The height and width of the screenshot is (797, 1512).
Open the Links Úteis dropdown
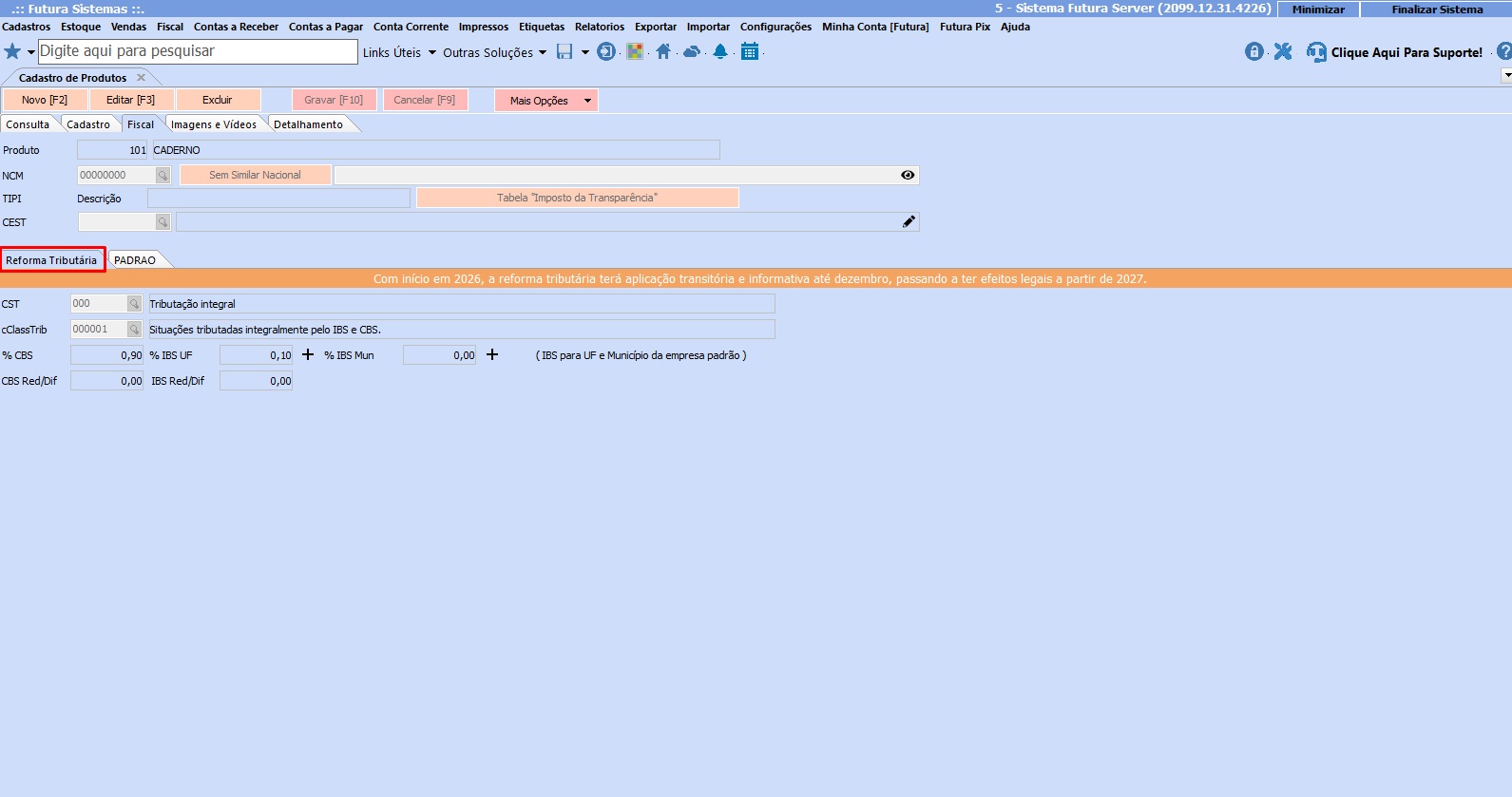coord(399,53)
